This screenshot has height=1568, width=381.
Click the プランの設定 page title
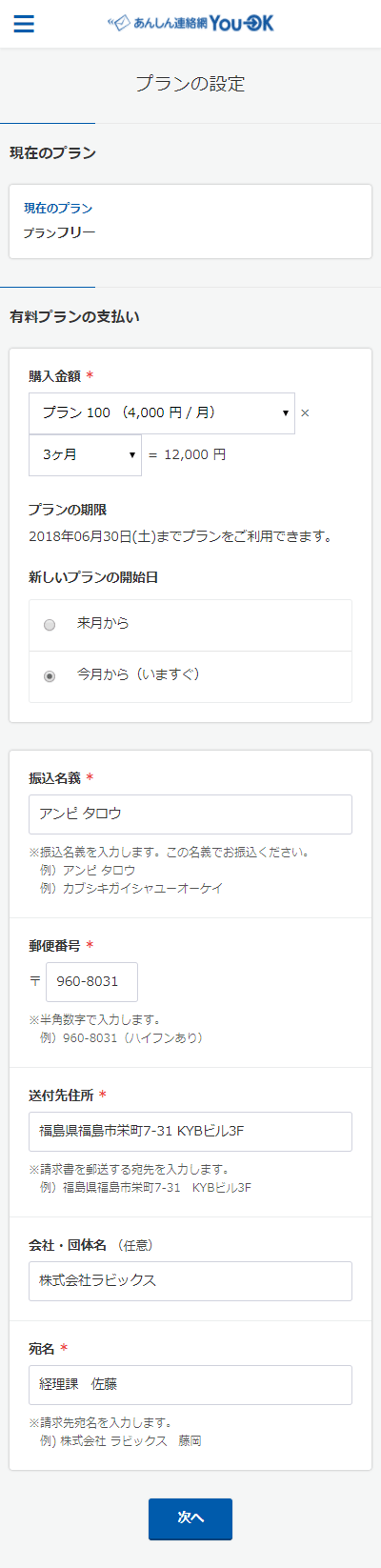pyautogui.click(x=190, y=84)
